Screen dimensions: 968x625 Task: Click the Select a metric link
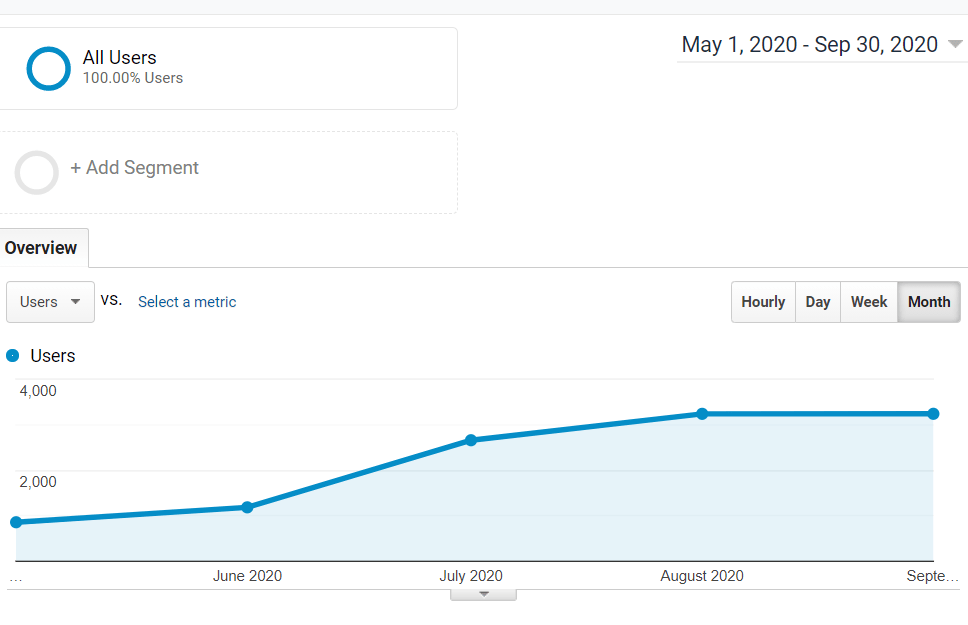[x=186, y=301]
